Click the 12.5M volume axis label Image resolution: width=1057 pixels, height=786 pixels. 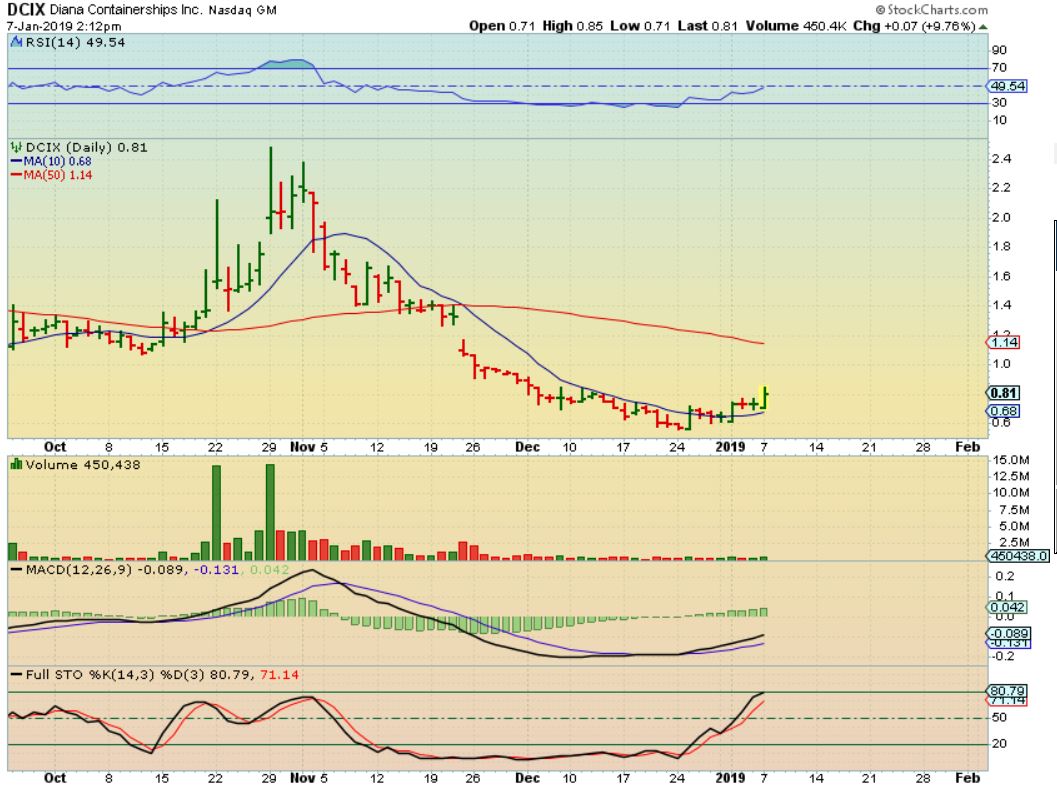tap(1010, 476)
